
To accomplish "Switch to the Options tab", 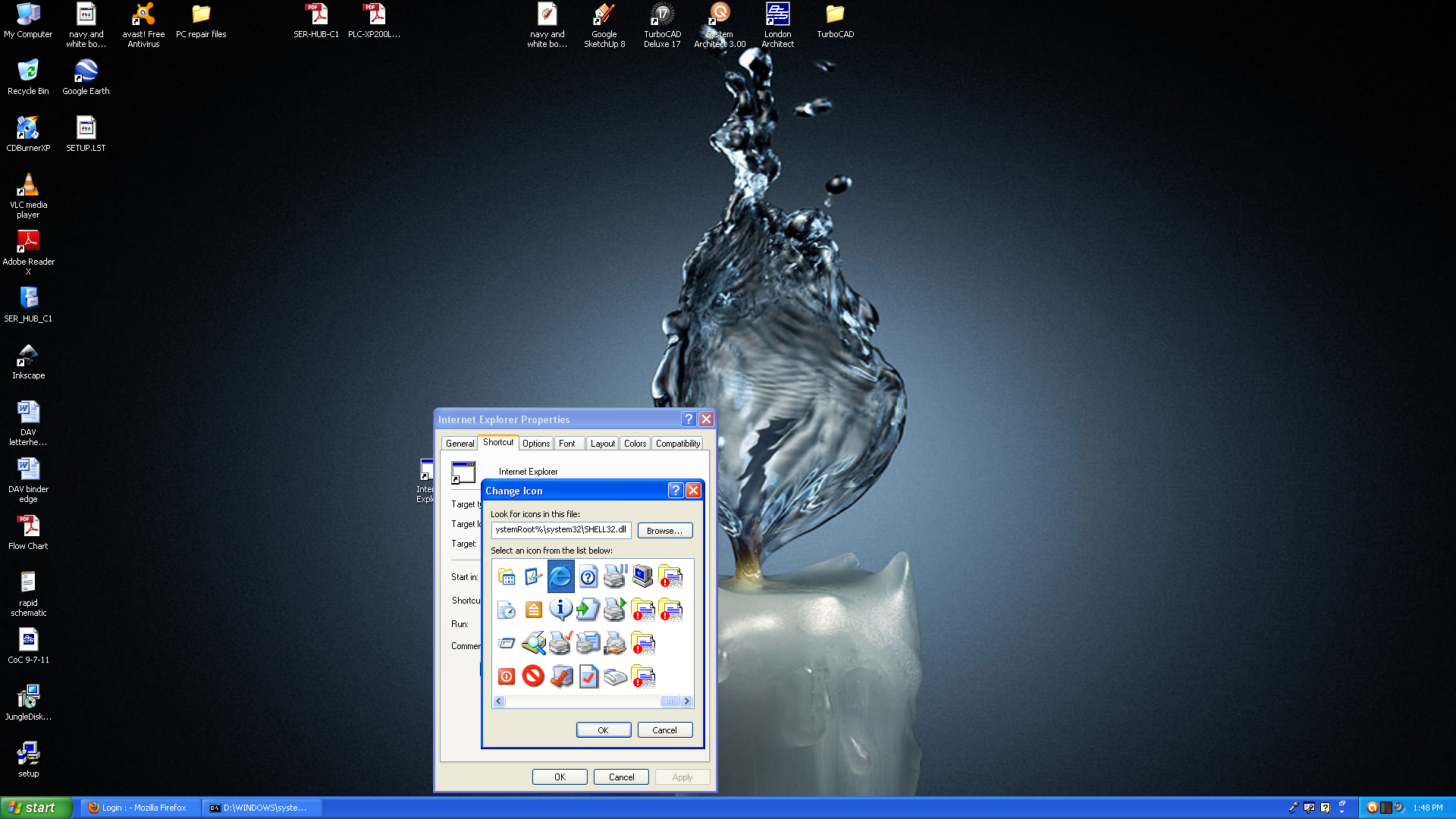I will coord(536,444).
